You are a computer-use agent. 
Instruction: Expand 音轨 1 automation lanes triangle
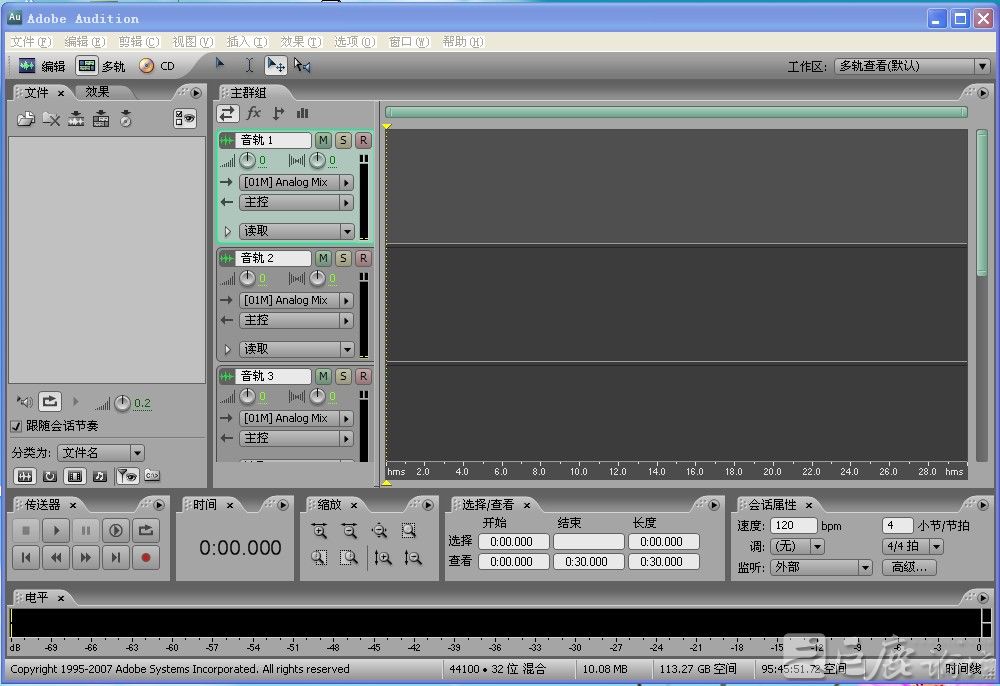(227, 231)
